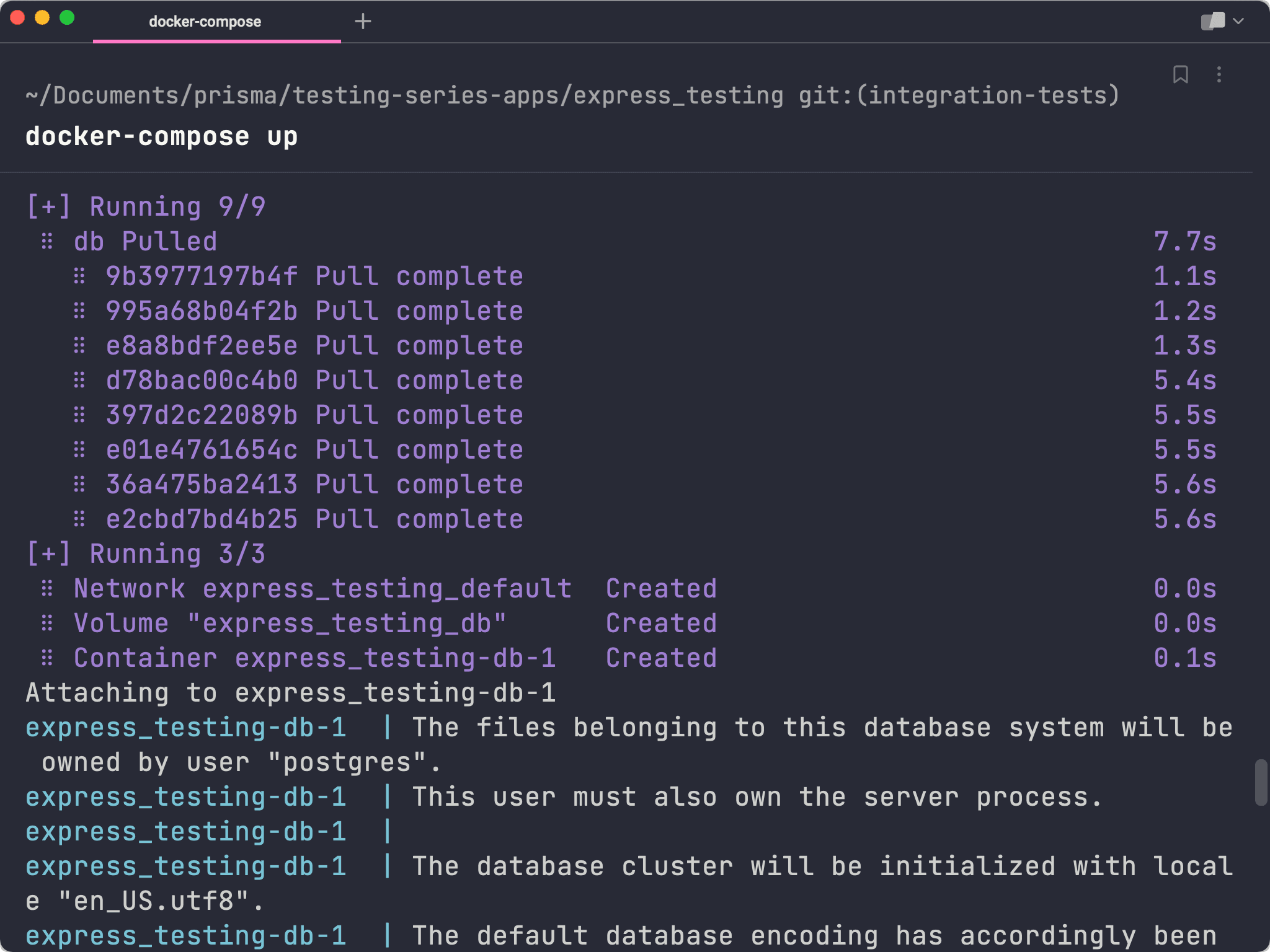Click the docker-compose up command text
Viewport: 1270px width, 952px height.
[x=161, y=136]
